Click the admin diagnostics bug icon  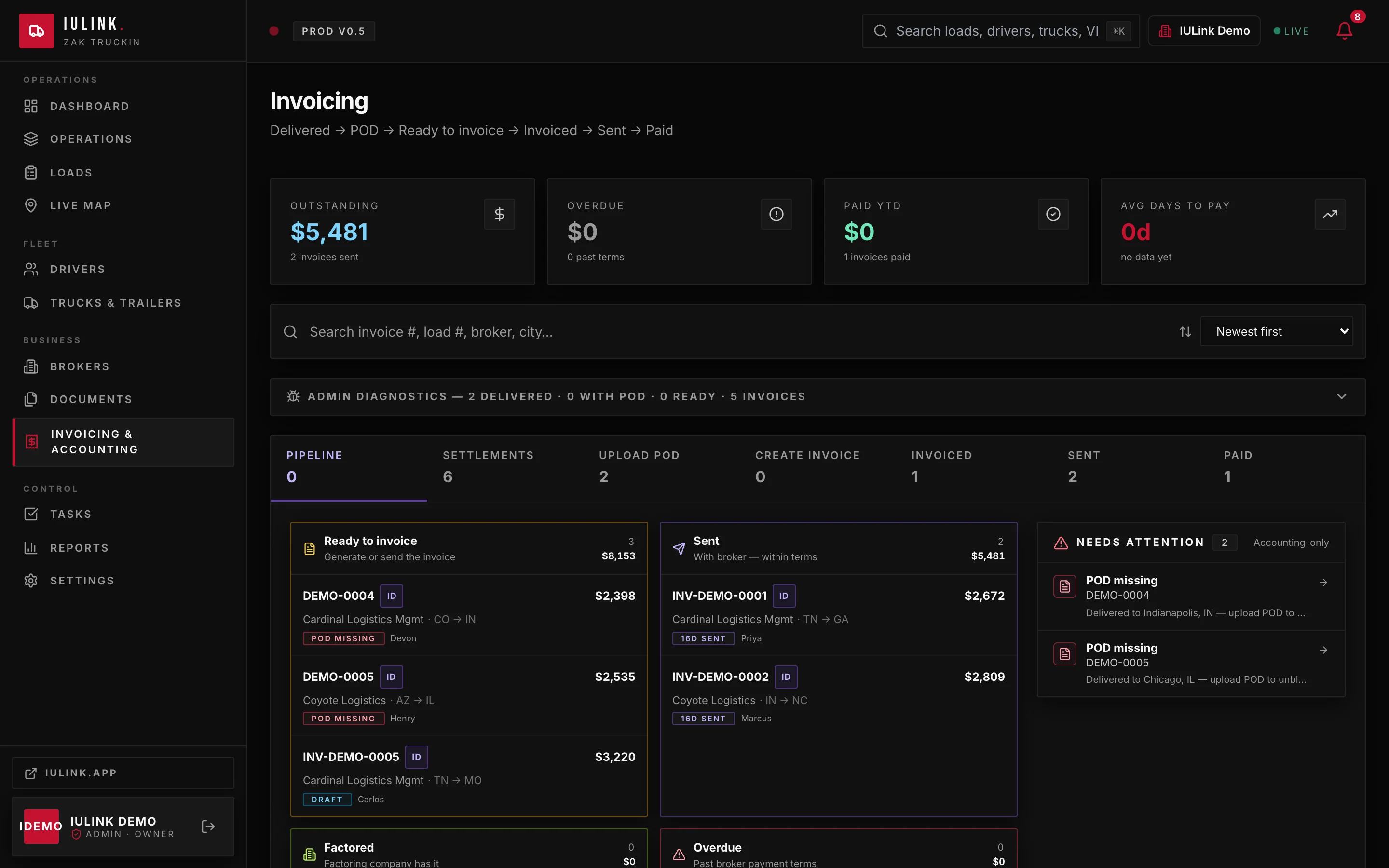point(293,397)
